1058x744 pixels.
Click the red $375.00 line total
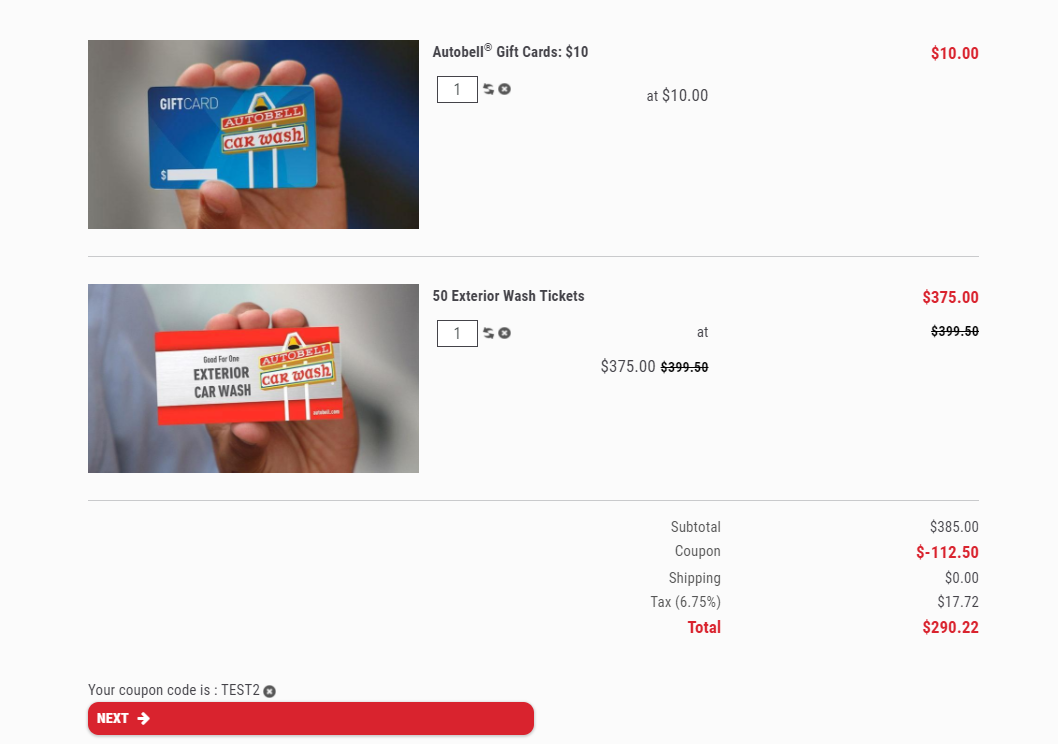click(950, 298)
